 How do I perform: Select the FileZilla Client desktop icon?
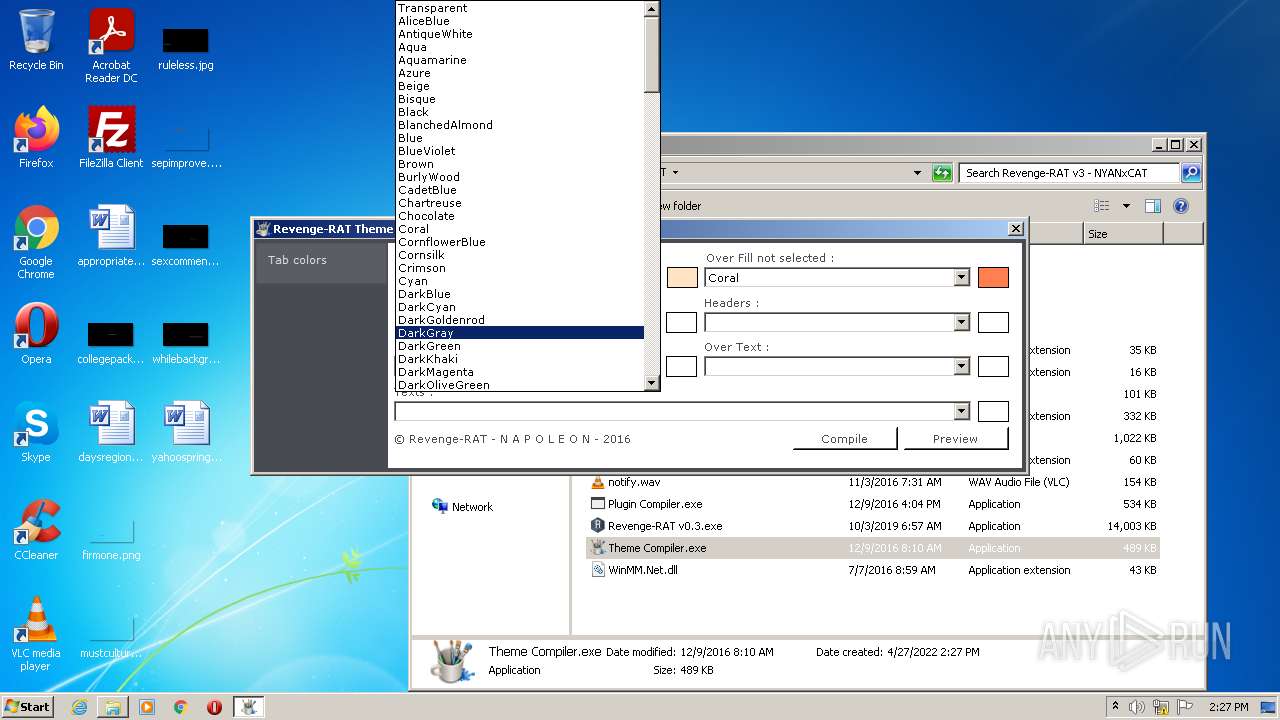(111, 137)
